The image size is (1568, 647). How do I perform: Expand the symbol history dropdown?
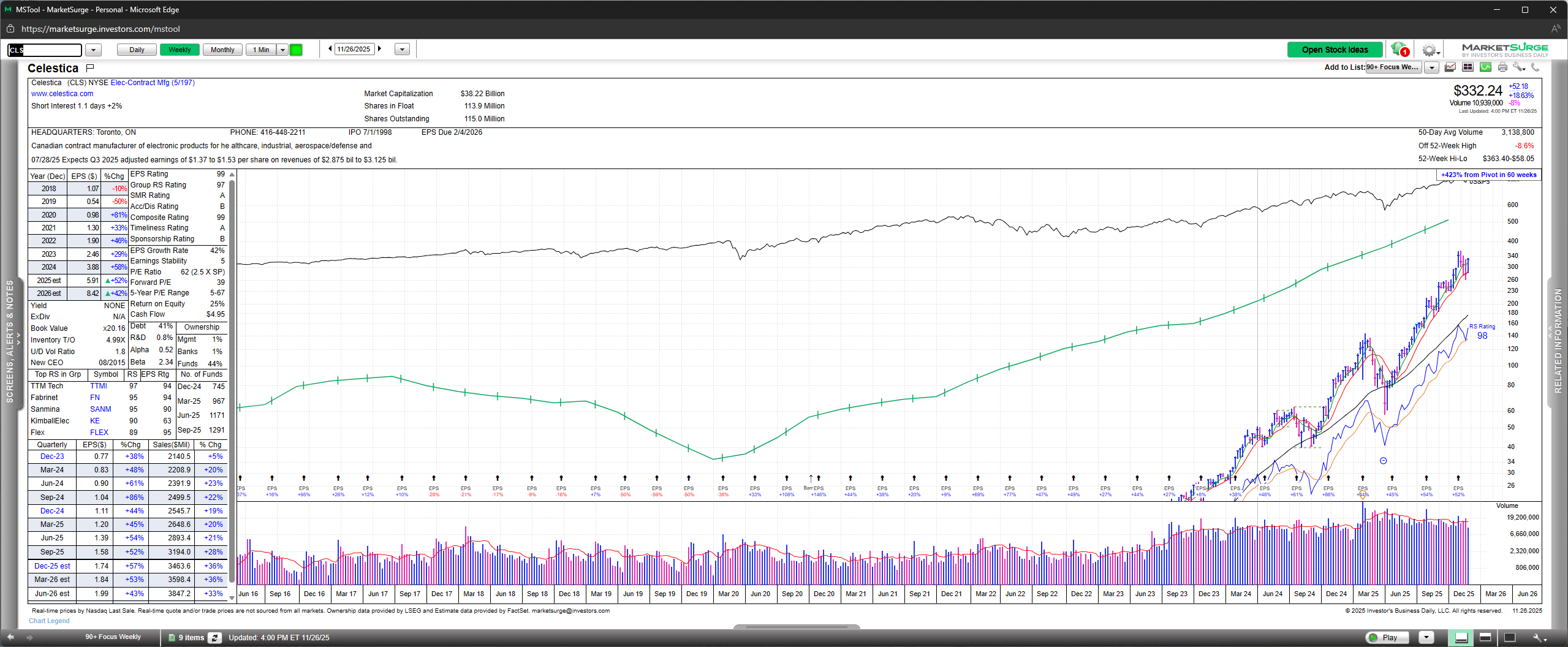(x=93, y=50)
